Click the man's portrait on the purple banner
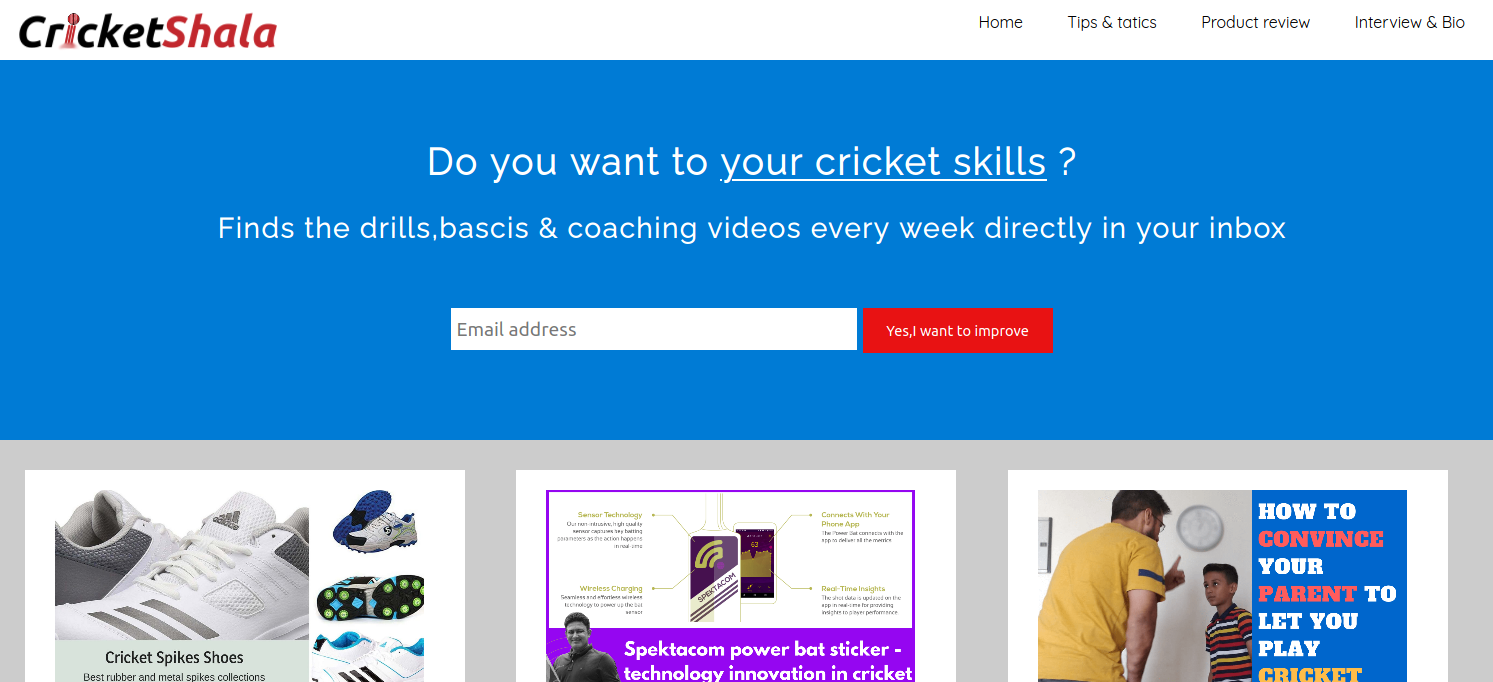Screen dimensions: 1493x682 pyautogui.click(x=578, y=650)
